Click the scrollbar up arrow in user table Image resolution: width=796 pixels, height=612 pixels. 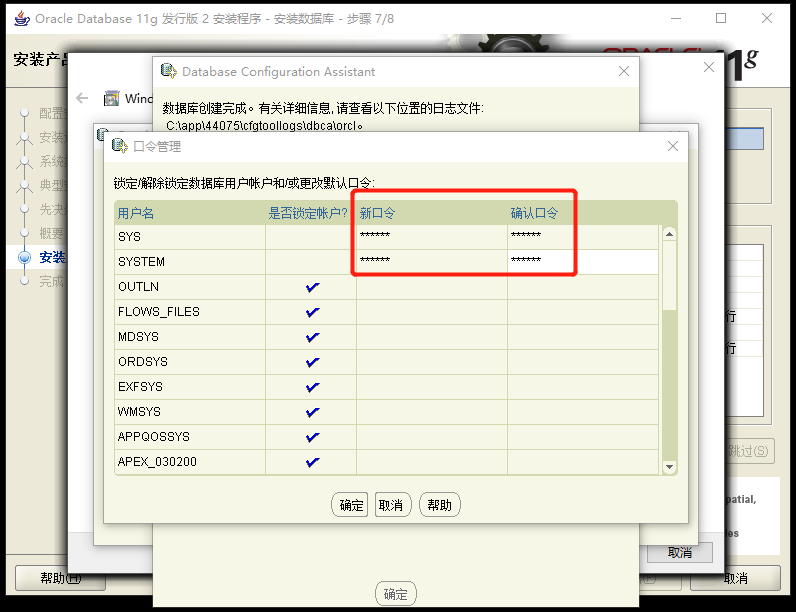coord(669,234)
